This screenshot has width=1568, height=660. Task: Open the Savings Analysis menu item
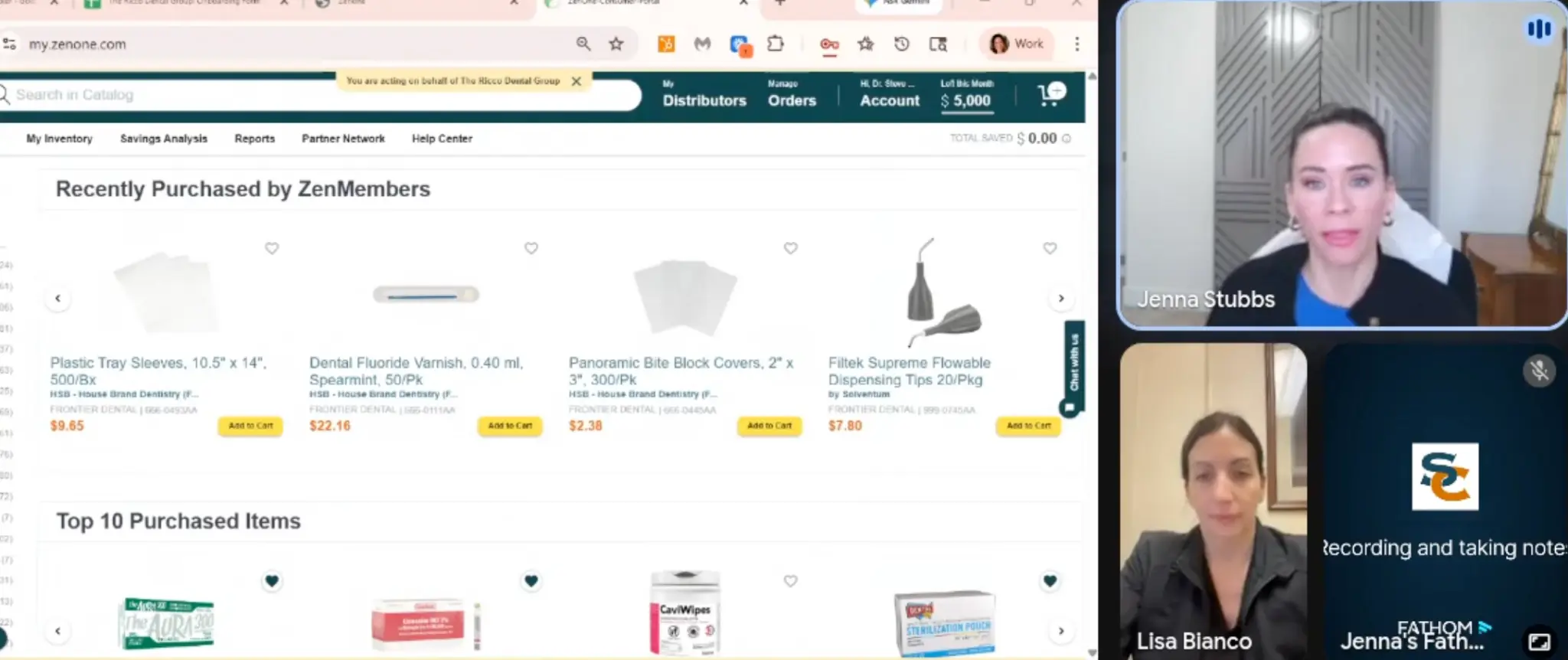(164, 139)
